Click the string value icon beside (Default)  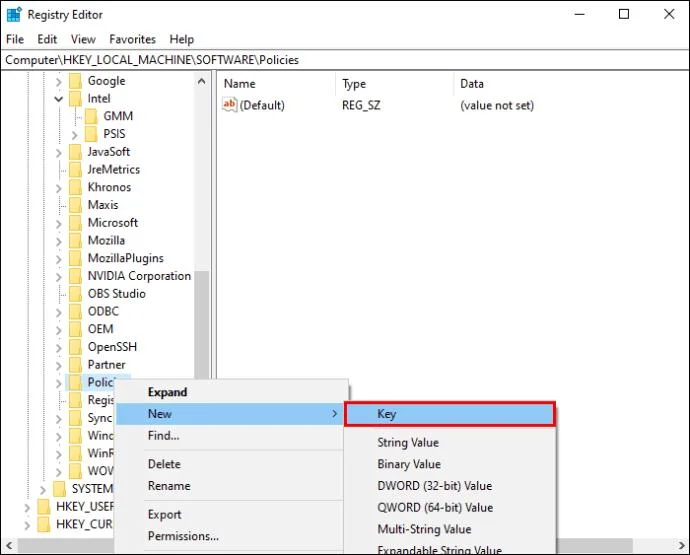230,105
